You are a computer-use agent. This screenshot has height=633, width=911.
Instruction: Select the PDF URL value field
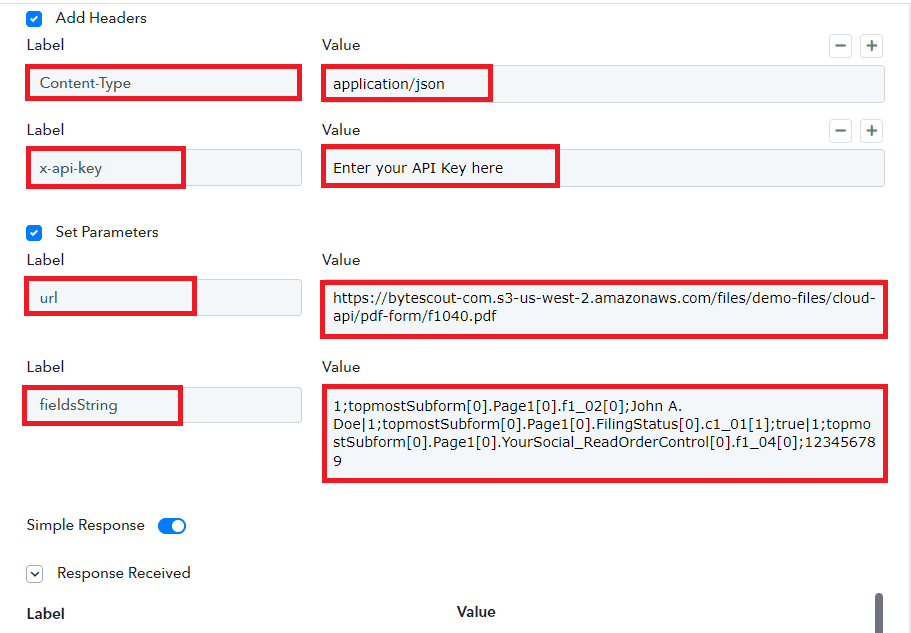(x=604, y=309)
